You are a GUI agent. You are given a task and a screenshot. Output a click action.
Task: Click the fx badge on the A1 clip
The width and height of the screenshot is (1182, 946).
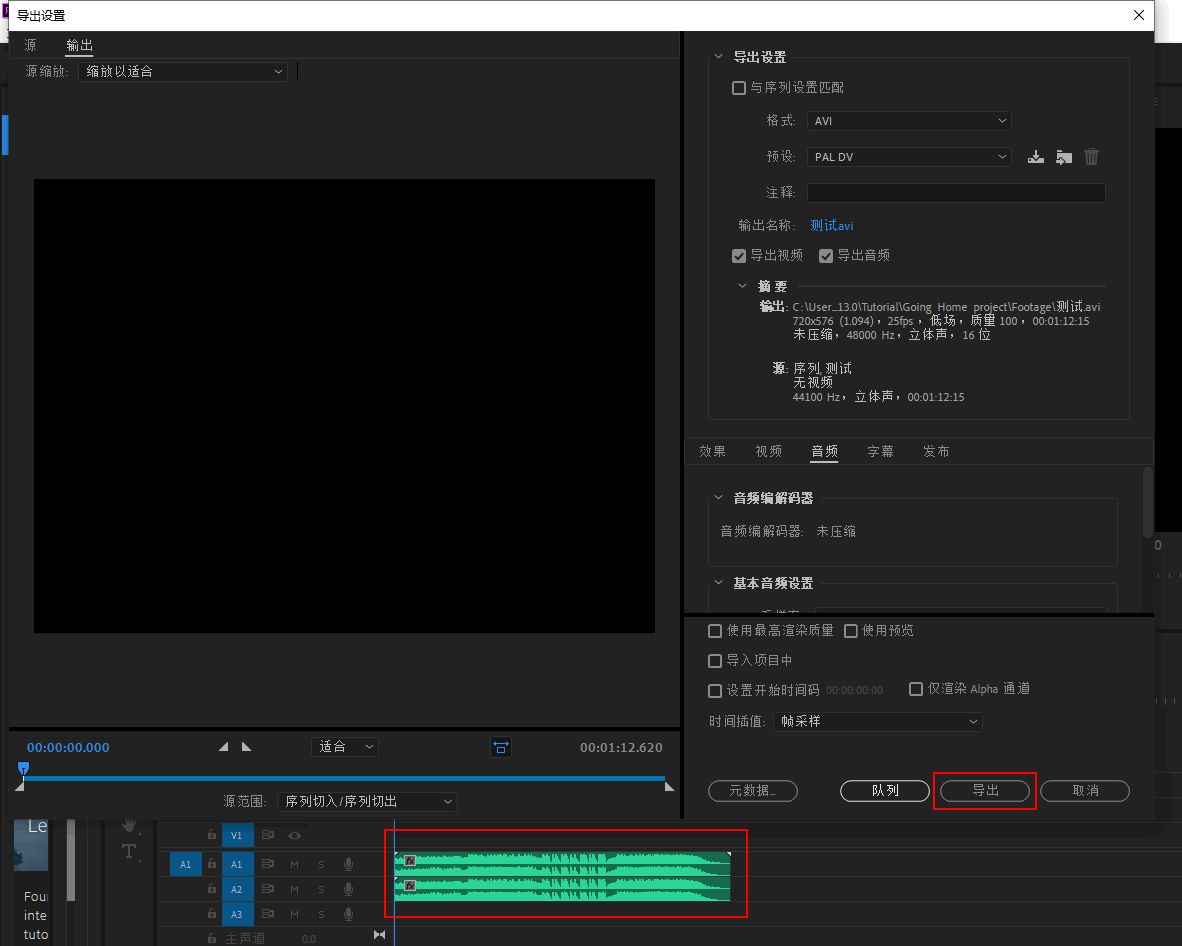point(410,860)
